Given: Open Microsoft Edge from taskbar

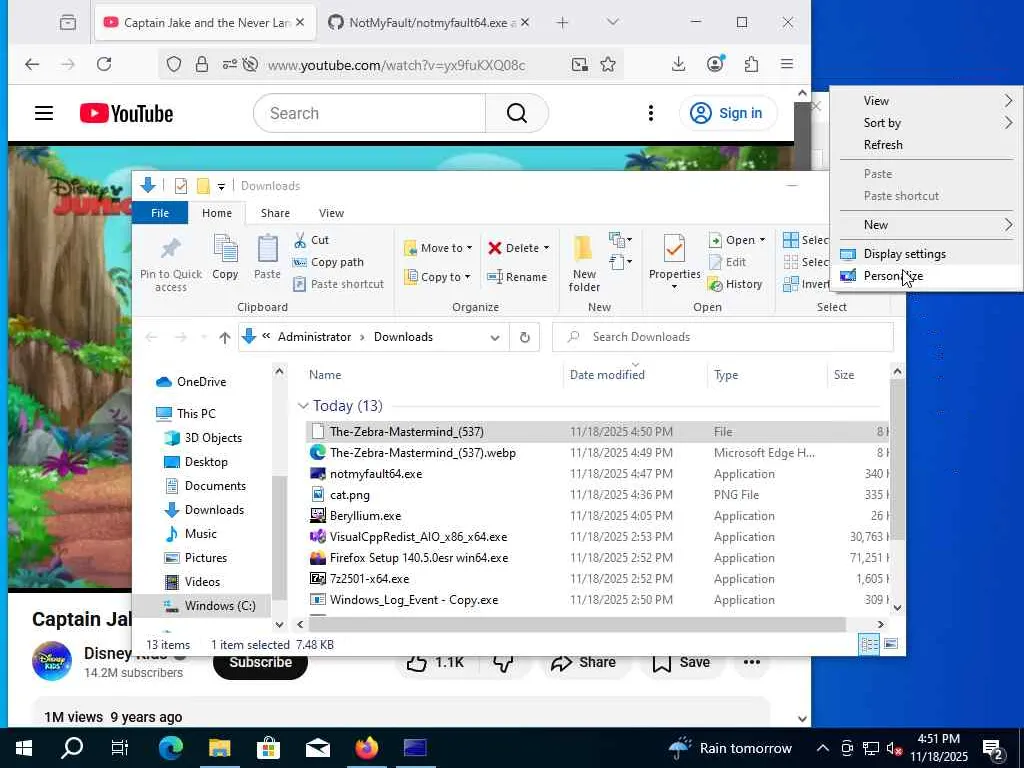Looking at the screenshot, I should 171,748.
